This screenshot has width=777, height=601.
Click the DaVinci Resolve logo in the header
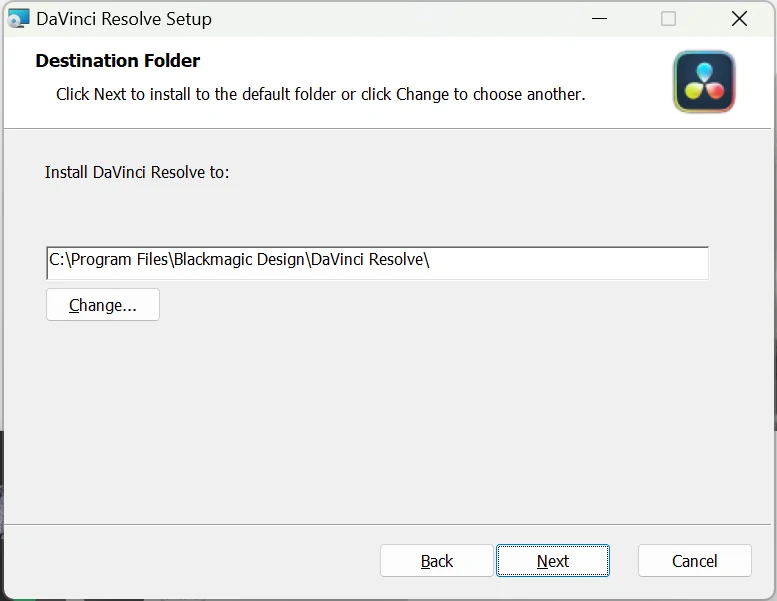pyautogui.click(x=704, y=82)
